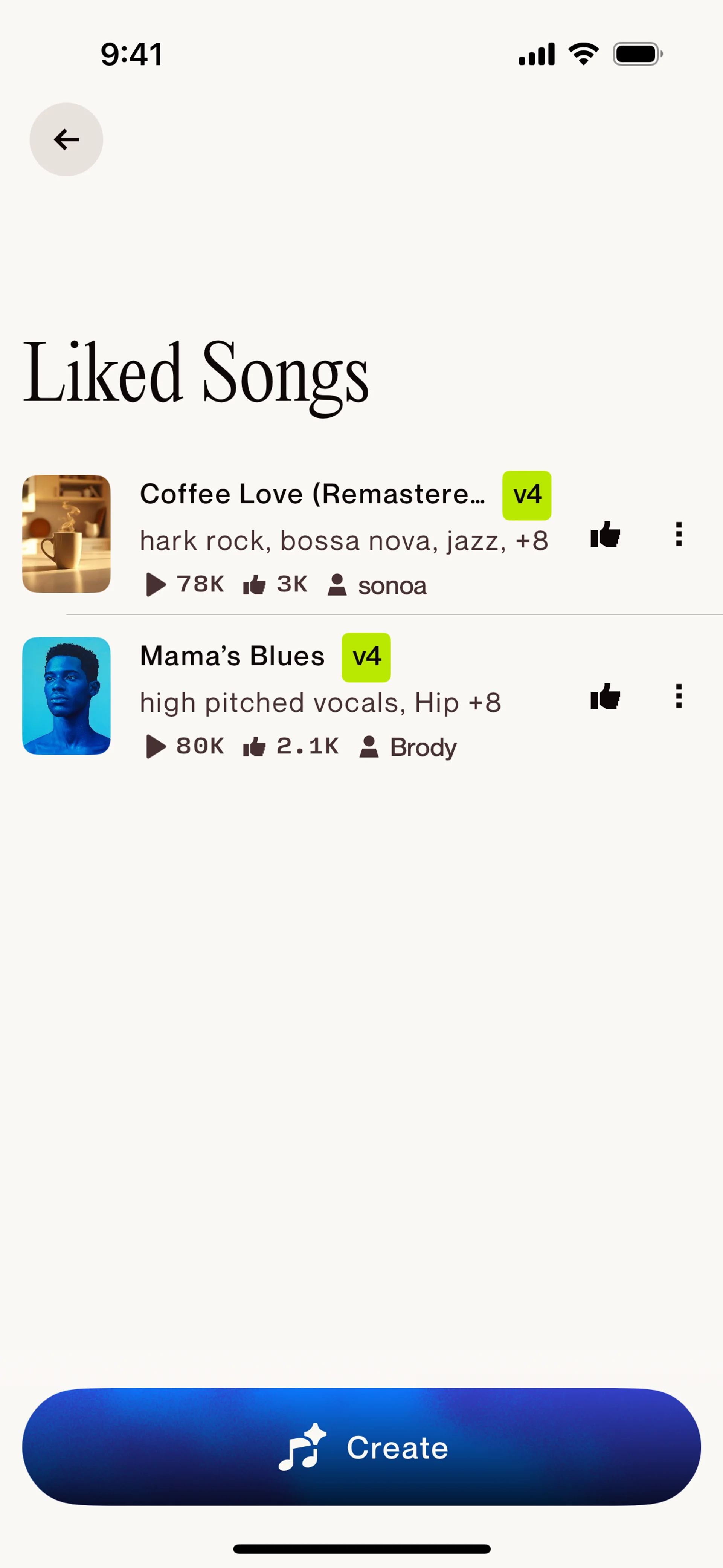Open the Mama's Blues song title

(x=232, y=656)
